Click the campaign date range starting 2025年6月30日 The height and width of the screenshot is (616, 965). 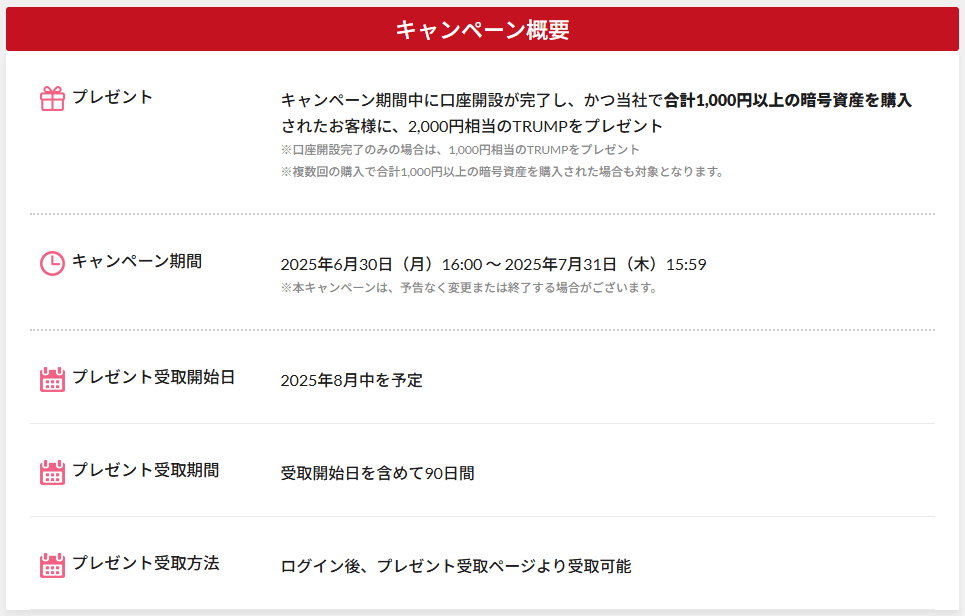tap(493, 265)
